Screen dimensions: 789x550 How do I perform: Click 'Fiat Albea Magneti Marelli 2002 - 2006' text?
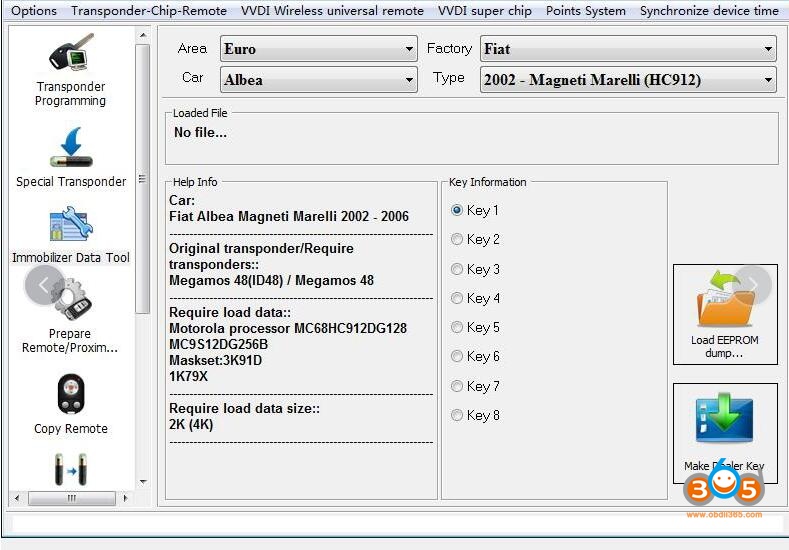289,216
